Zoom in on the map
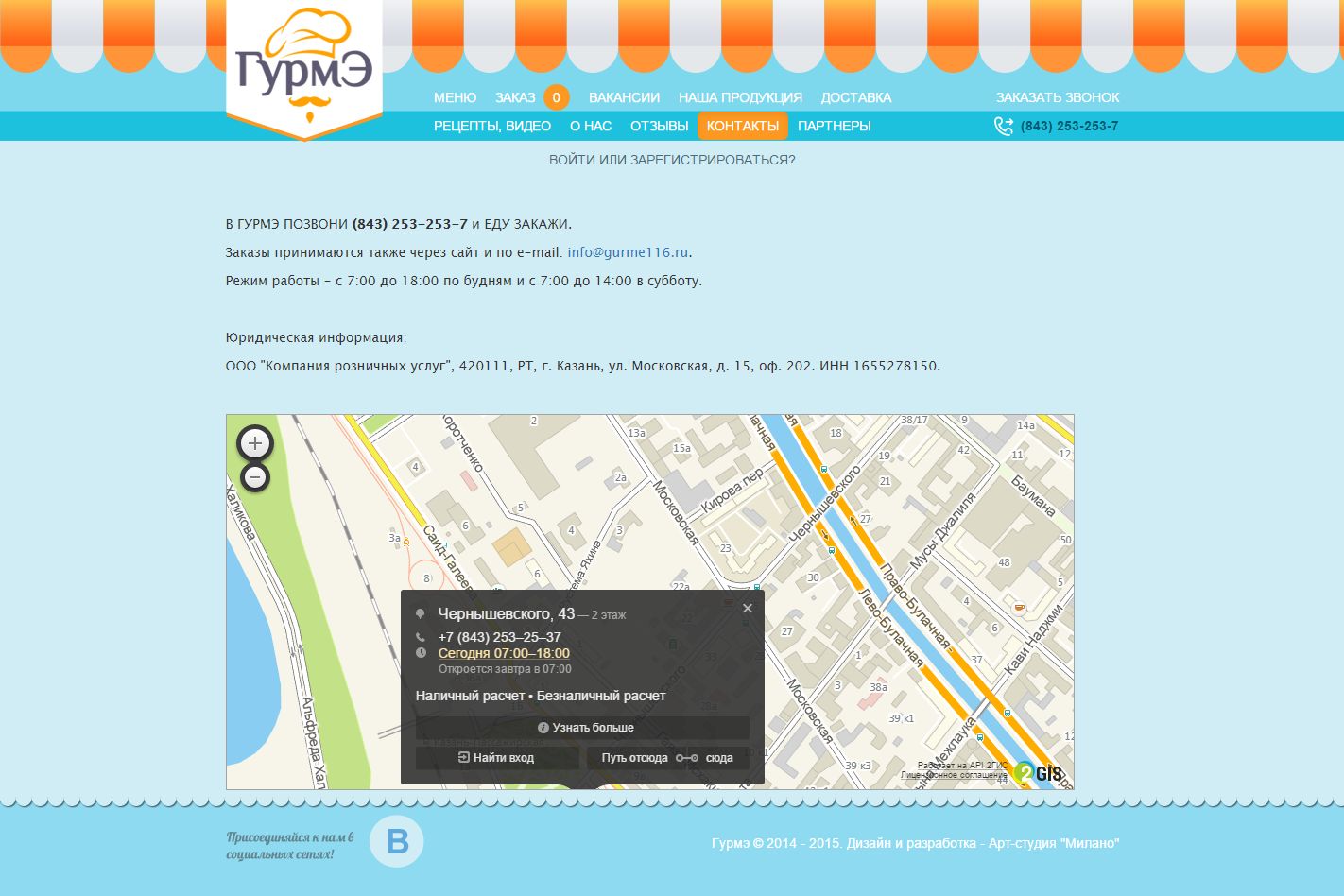1344x896 pixels. pos(254,443)
